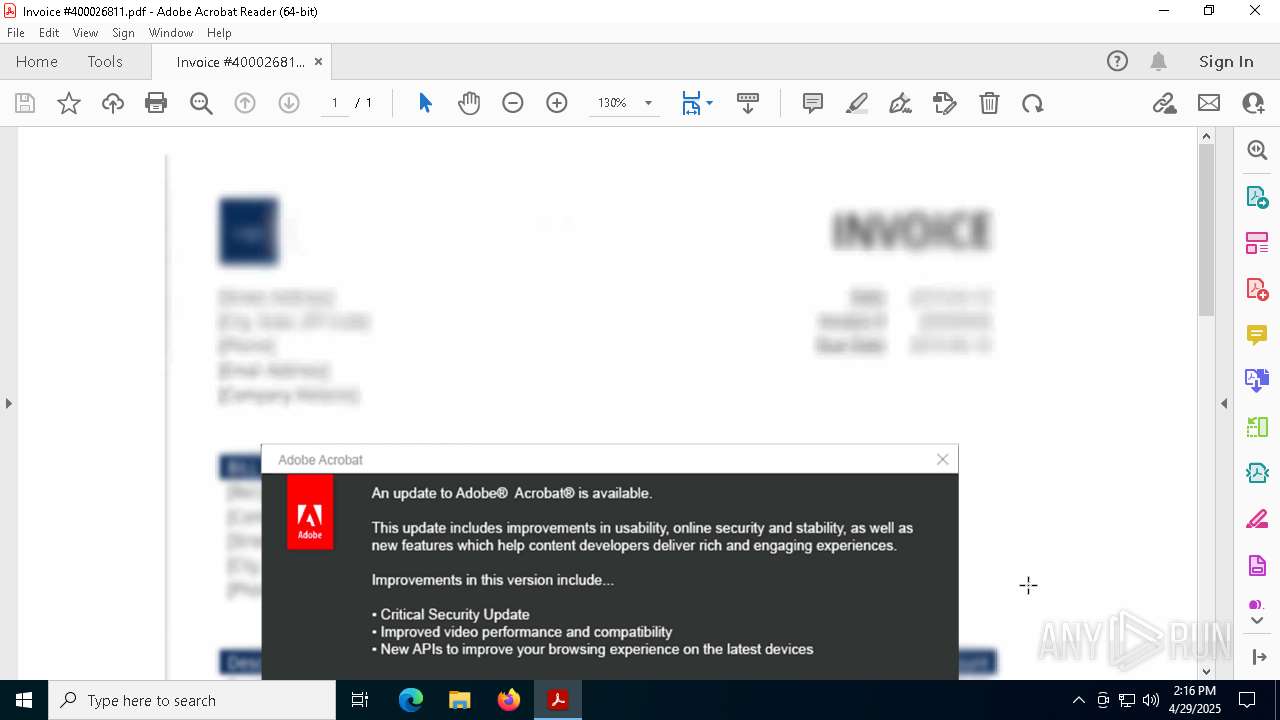Go to previous page arrow
The width and height of the screenshot is (1280, 720).
(x=245, y=103)
